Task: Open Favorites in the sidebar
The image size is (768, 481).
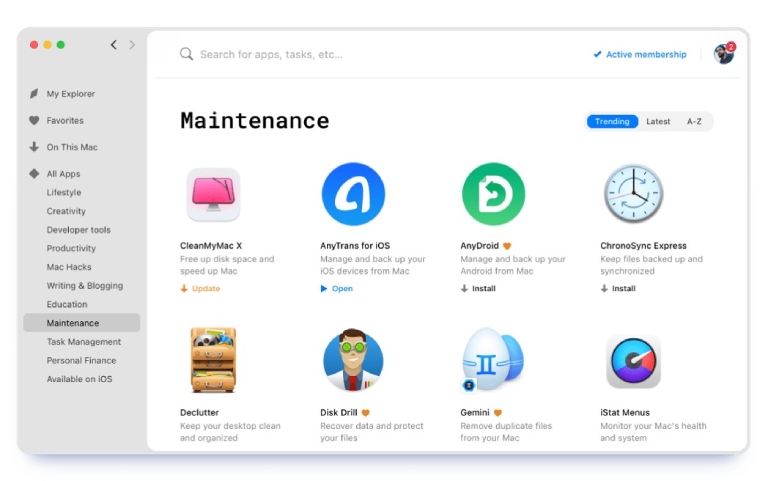Action: coord(65,121)
